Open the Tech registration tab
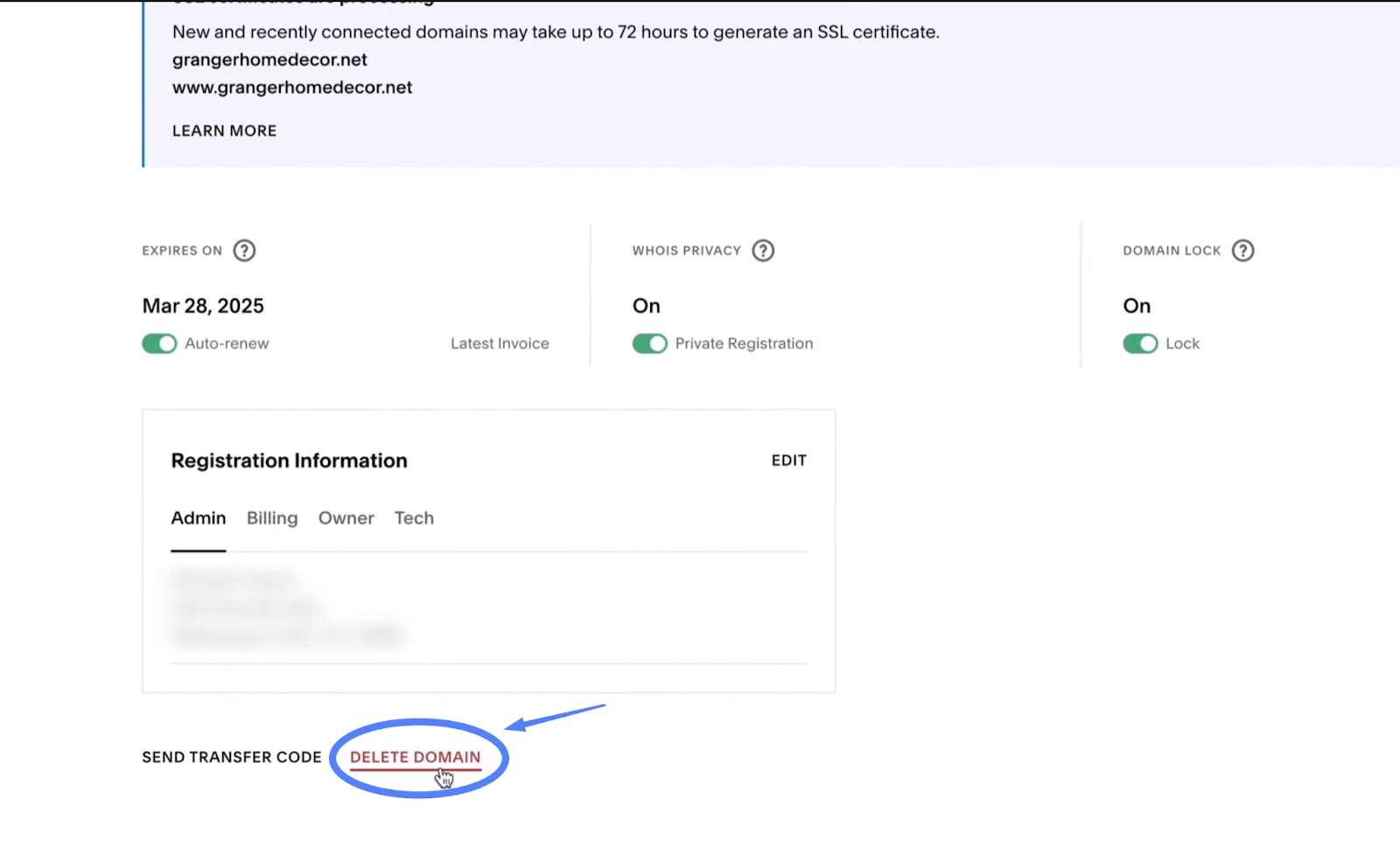1400x842 pixels. click(414, 518)
